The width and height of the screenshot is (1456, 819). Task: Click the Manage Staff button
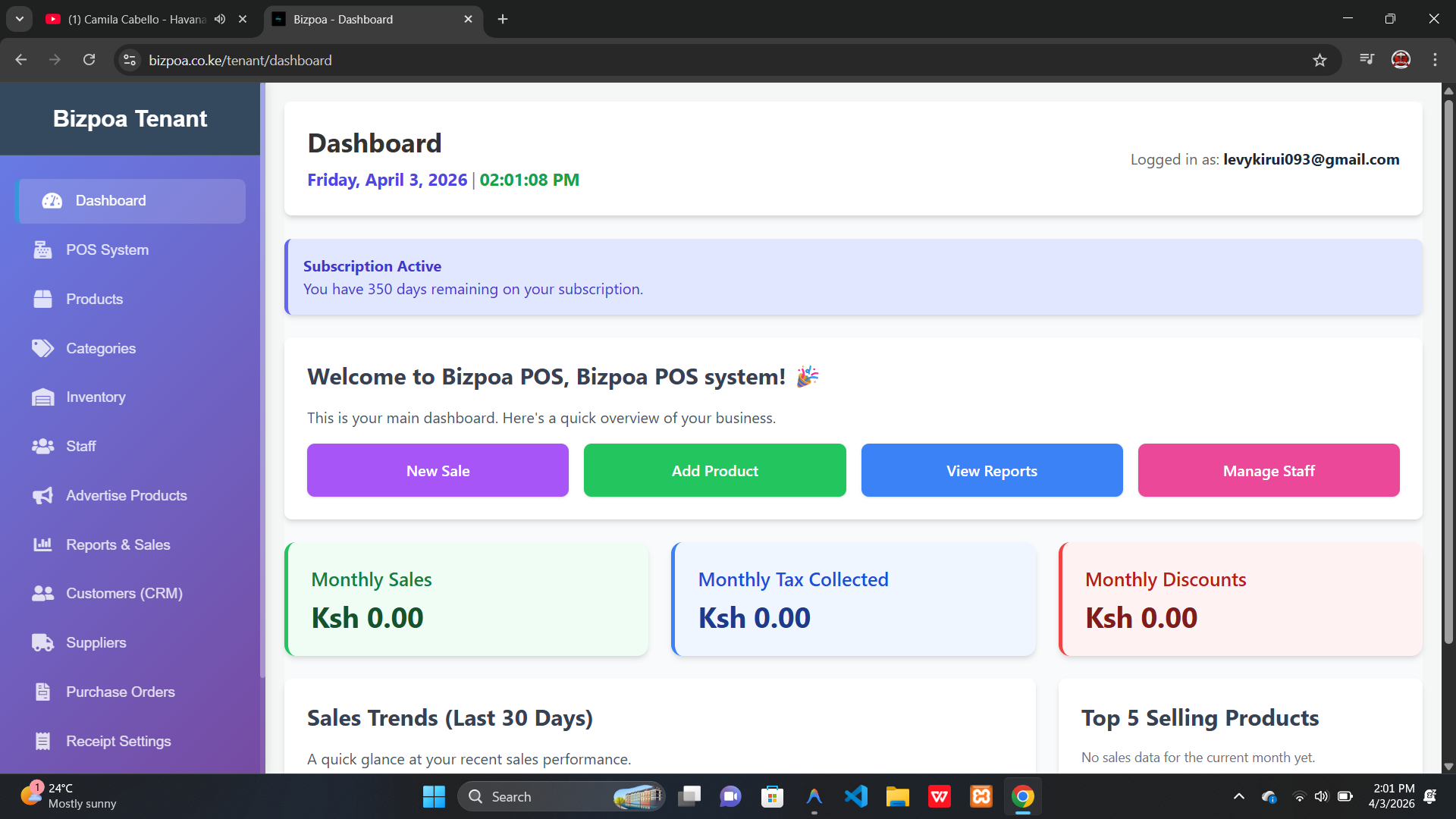coord(1268,470)
